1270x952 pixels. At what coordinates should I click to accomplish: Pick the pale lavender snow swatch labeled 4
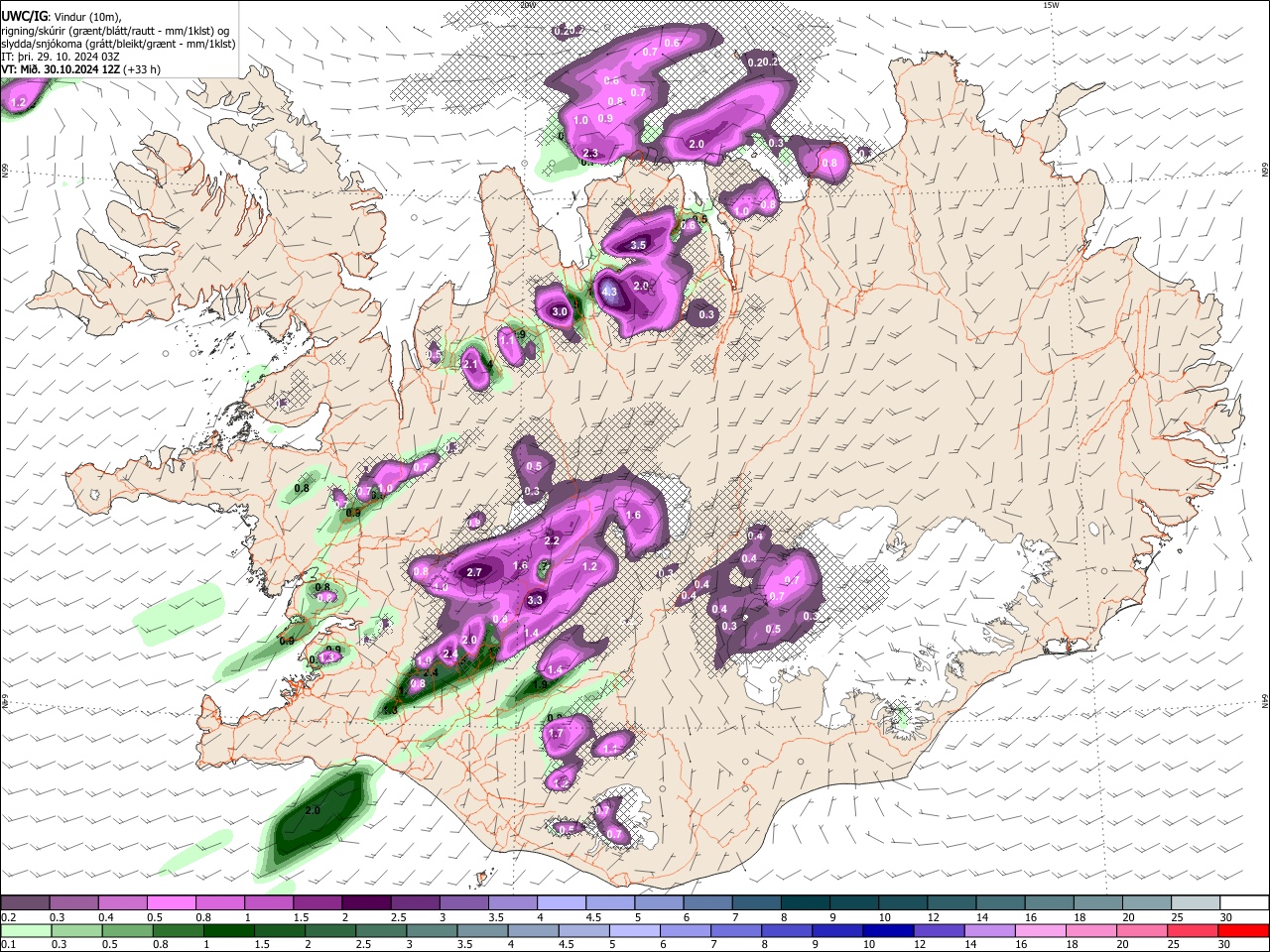(x=561, y=903)
